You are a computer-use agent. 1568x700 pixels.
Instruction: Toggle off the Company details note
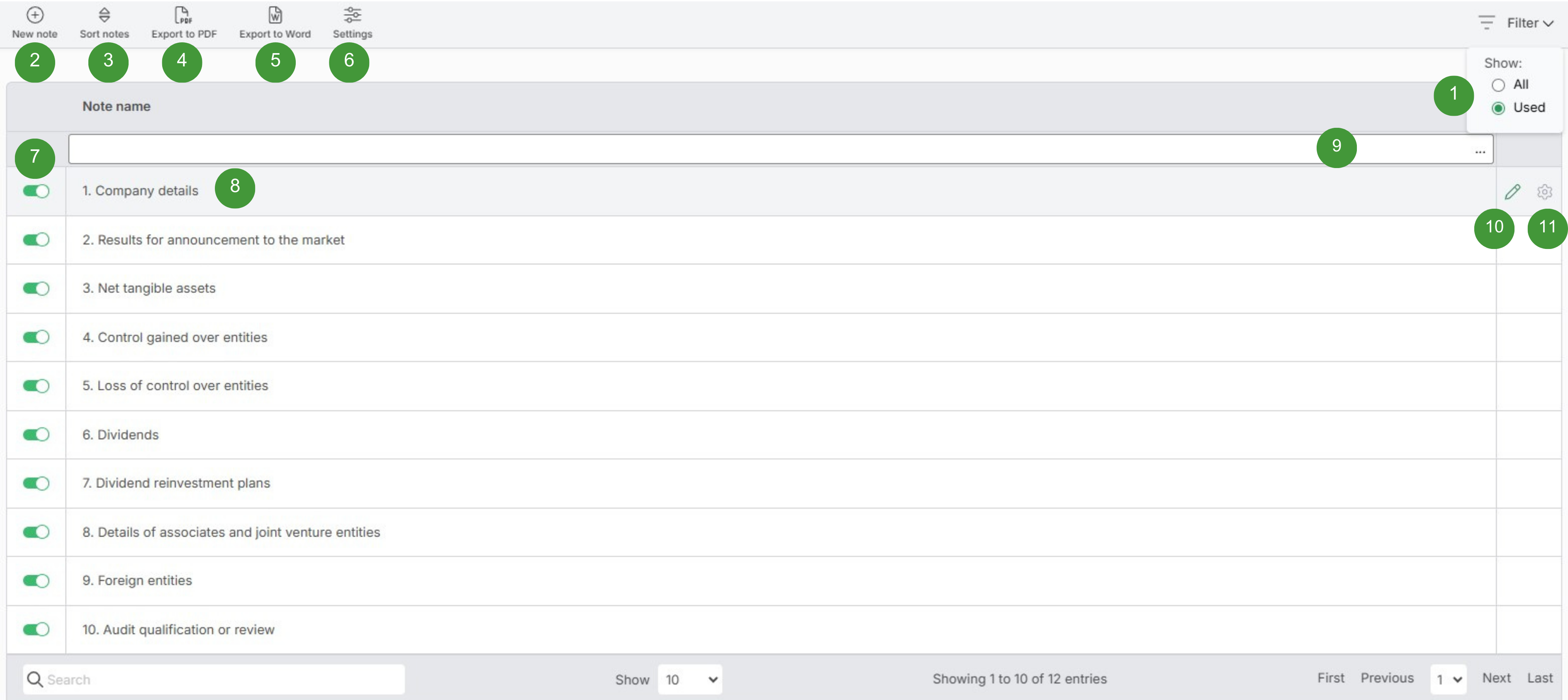click(x=36, y=191)
